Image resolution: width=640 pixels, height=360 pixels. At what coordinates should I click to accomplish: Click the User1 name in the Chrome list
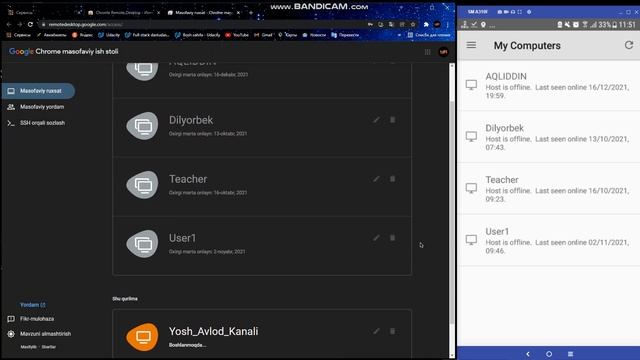click(182, 238)
